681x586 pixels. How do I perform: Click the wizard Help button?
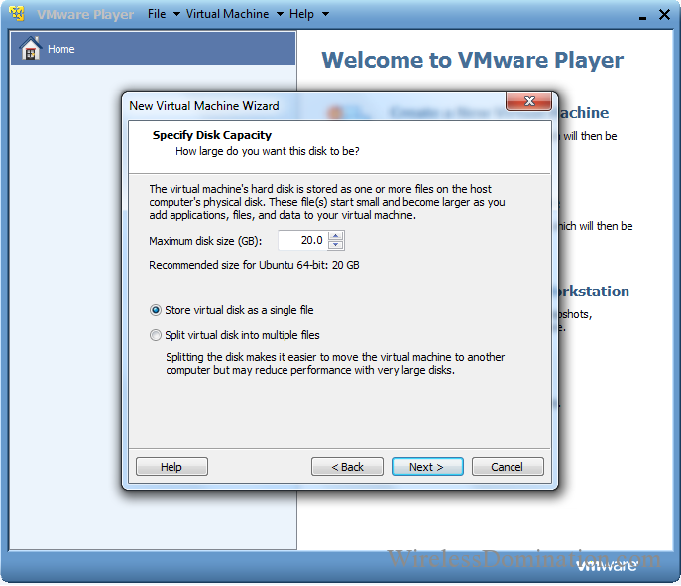(172, 467)
